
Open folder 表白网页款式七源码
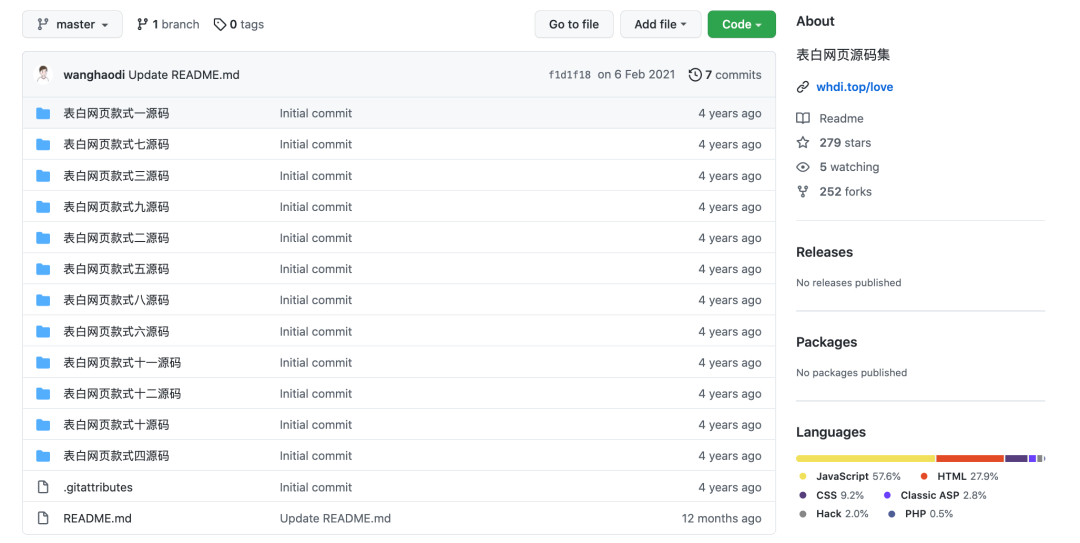click(x=116, y=144)
